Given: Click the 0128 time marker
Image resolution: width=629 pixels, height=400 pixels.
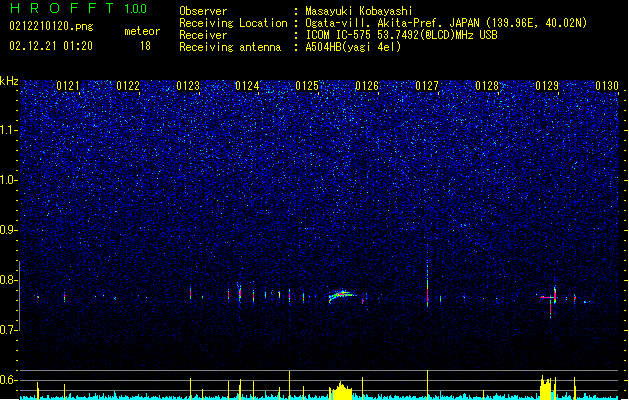Looking at the screenshot, I should click(x=487, y=86).
